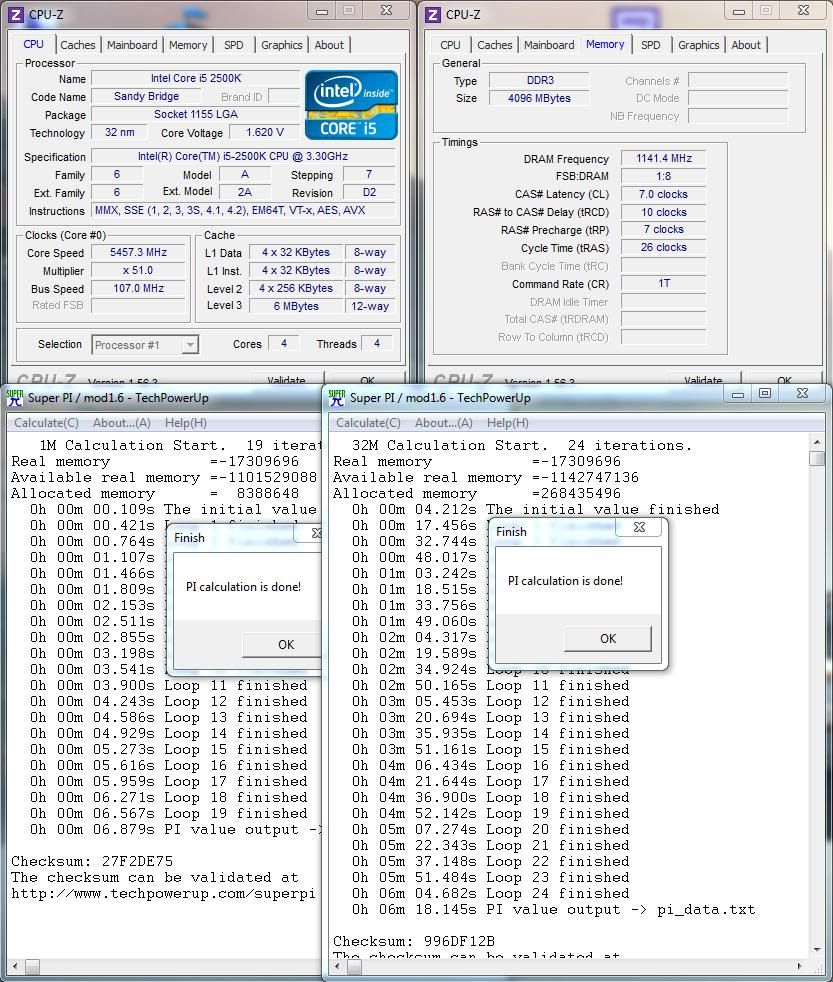
Task: Click the Level 3 cache value 6 MBytes
Action: tap(296, 306)
